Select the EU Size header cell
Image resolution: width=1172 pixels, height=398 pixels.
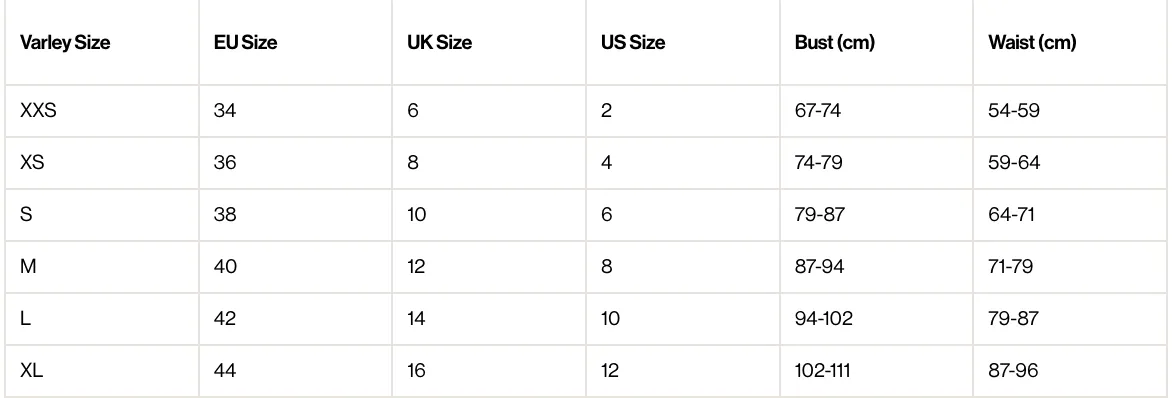[245, 43]
